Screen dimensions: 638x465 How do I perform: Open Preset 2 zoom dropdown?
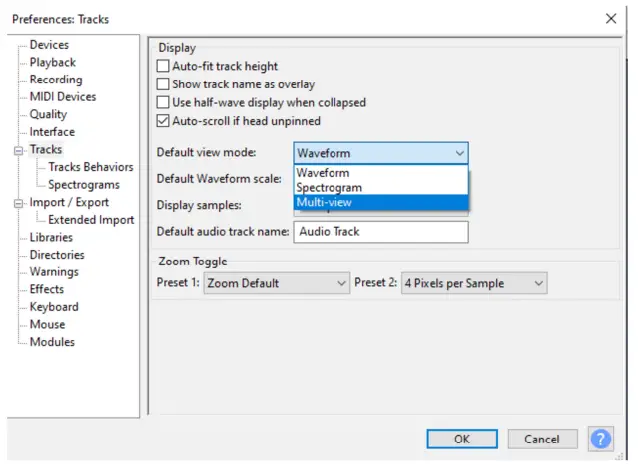coord(474,283)
